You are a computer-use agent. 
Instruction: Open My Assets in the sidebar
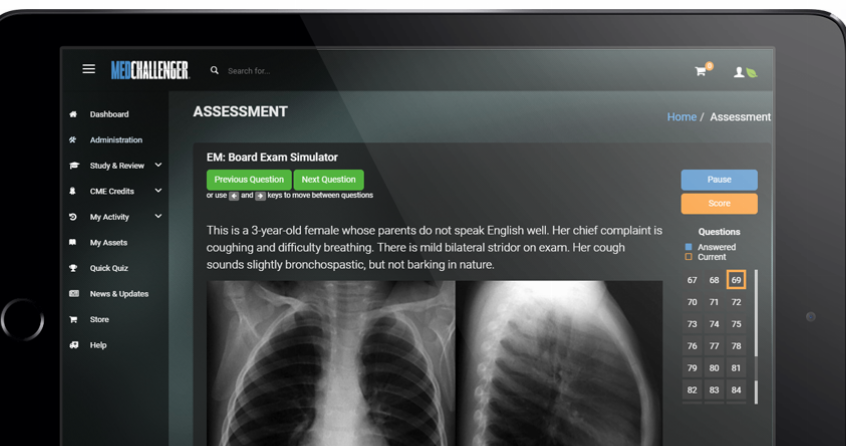pyautogui.click(x=108, y=243)
